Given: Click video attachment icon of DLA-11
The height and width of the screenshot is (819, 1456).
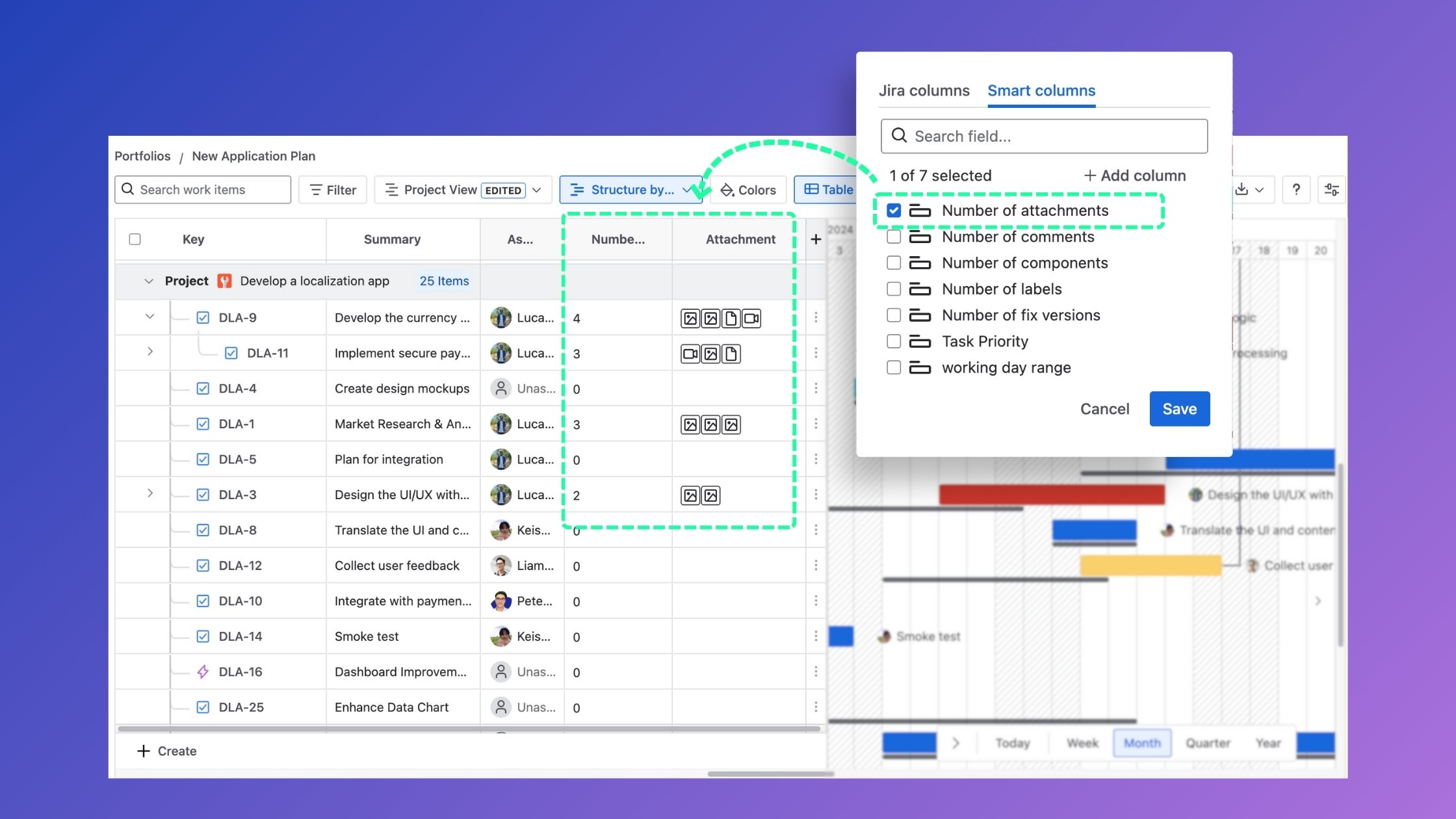Looking at the screenshot, I should (690, 354).
